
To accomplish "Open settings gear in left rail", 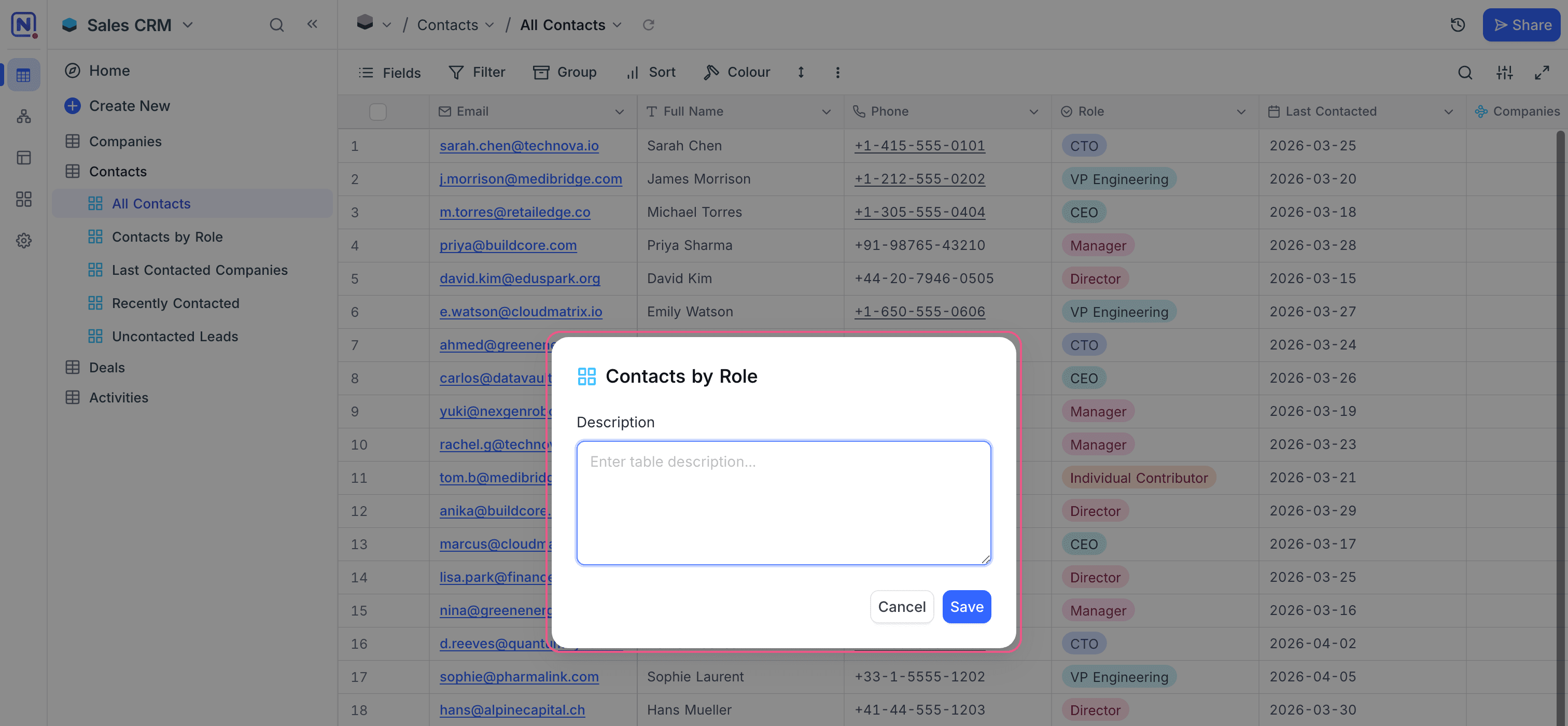I will (x=24, y=241).
